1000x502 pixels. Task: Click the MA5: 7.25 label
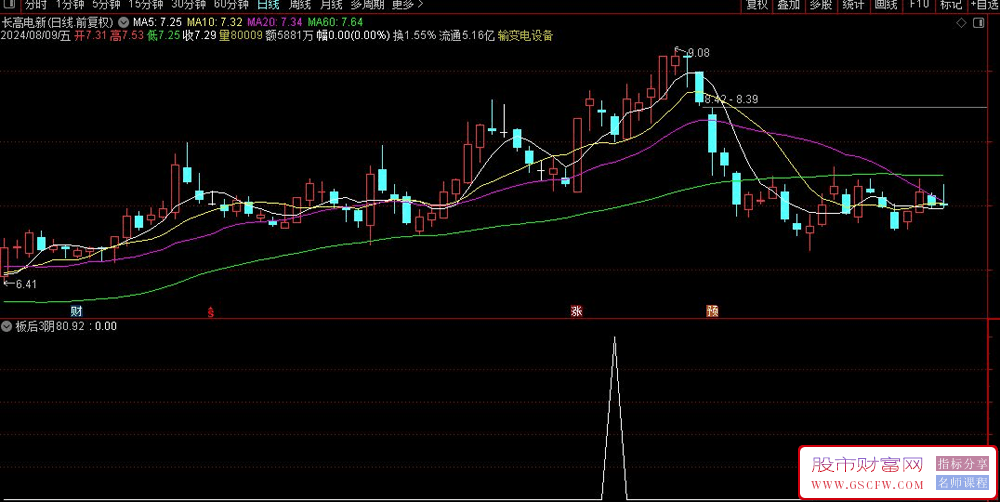158,22
